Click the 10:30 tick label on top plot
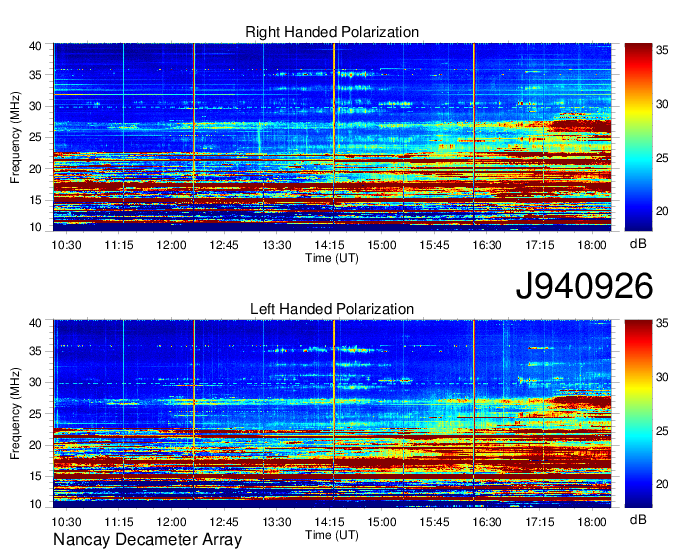This screenshot has height=552, width=680. pos(66,245)
